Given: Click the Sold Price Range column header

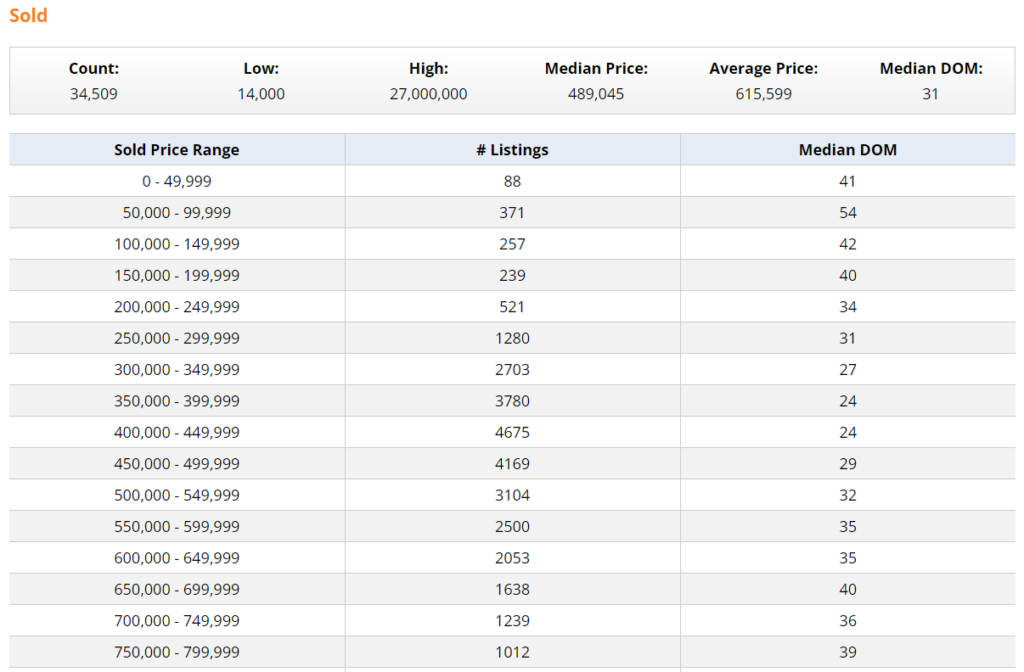Looking at the screenshot, I should tap(176, 150).
